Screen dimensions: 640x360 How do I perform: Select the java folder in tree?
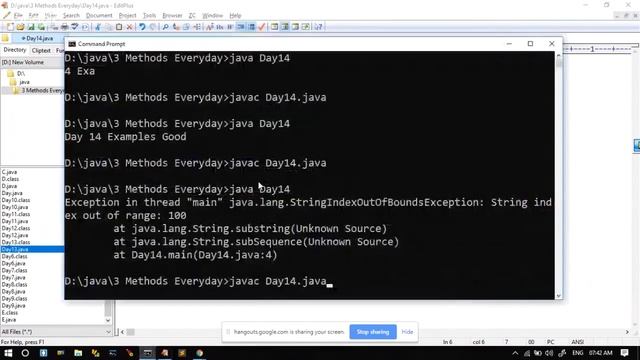[x=24, y=82]
